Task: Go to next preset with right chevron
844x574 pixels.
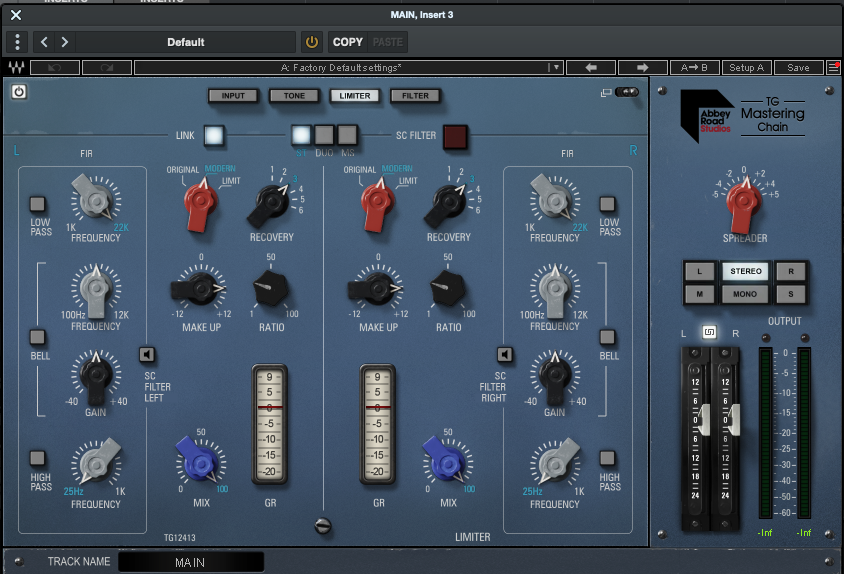Action: 65,42
